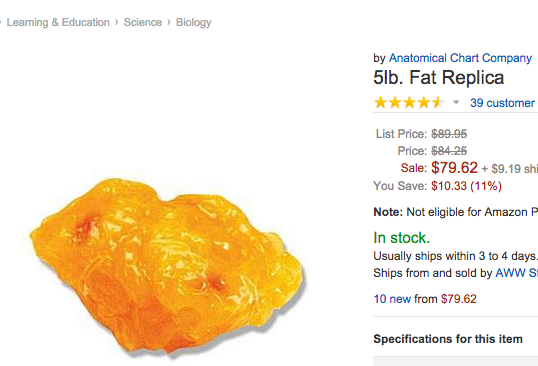This screenshot has height=366, width=538.
Task: View the 10 new offers link
Action: click(392, 299)
